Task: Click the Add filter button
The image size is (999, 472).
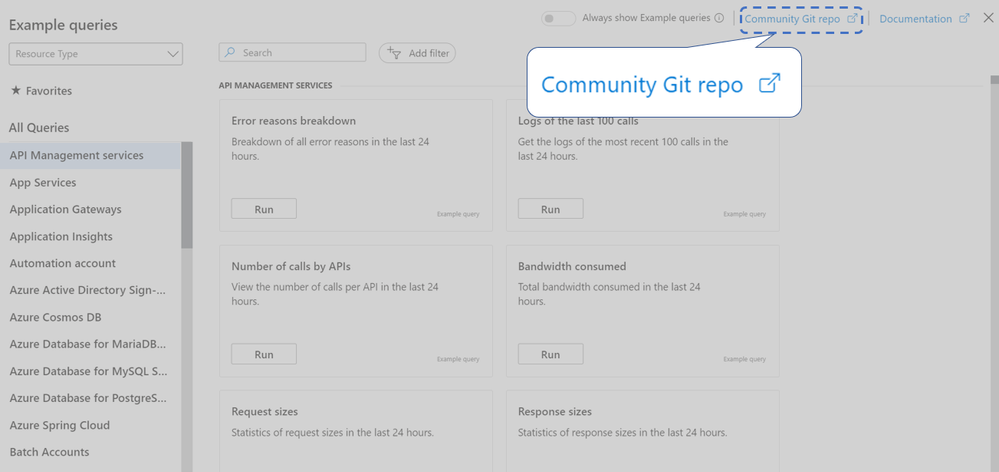Action: pos(417,54)
